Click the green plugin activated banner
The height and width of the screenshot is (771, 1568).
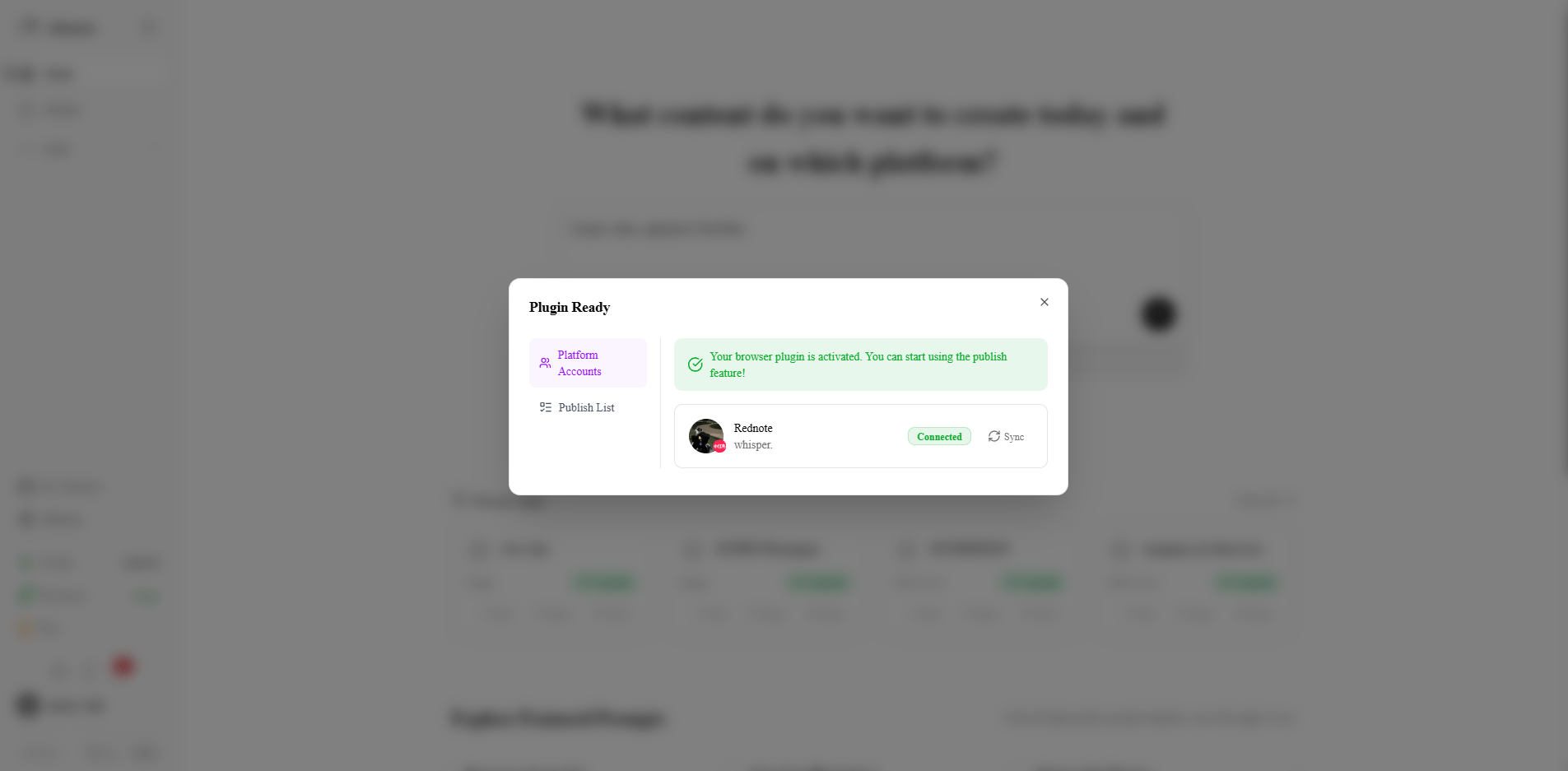point(860,365)
